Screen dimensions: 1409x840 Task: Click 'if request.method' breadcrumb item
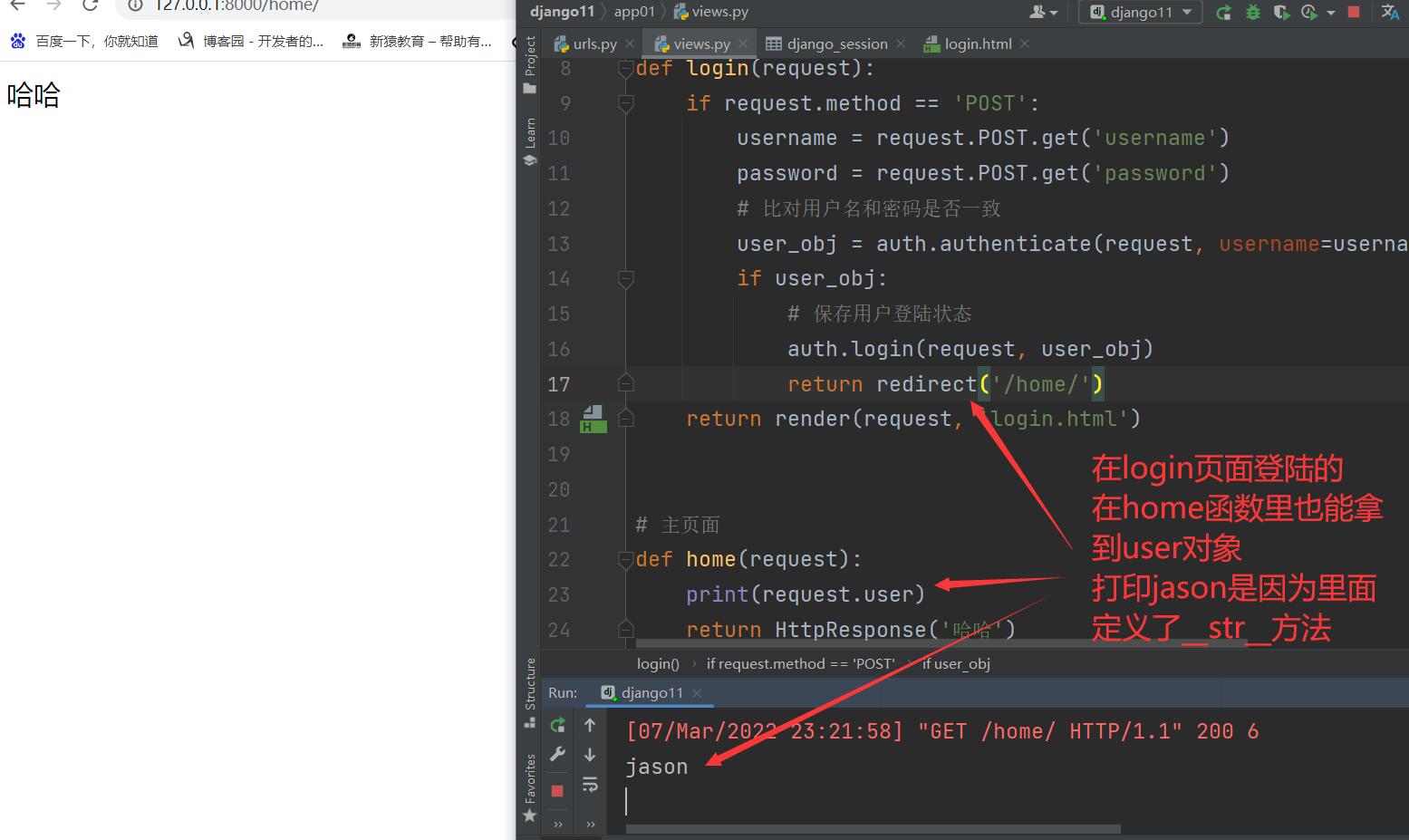click(x=800, y=663)
